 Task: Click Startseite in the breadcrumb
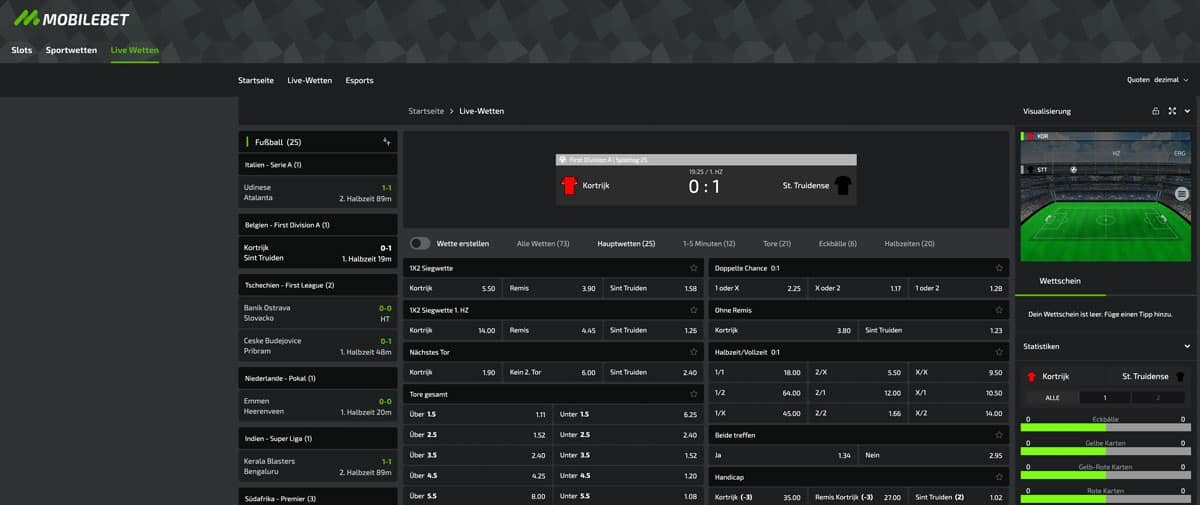(x=426, y=111)
